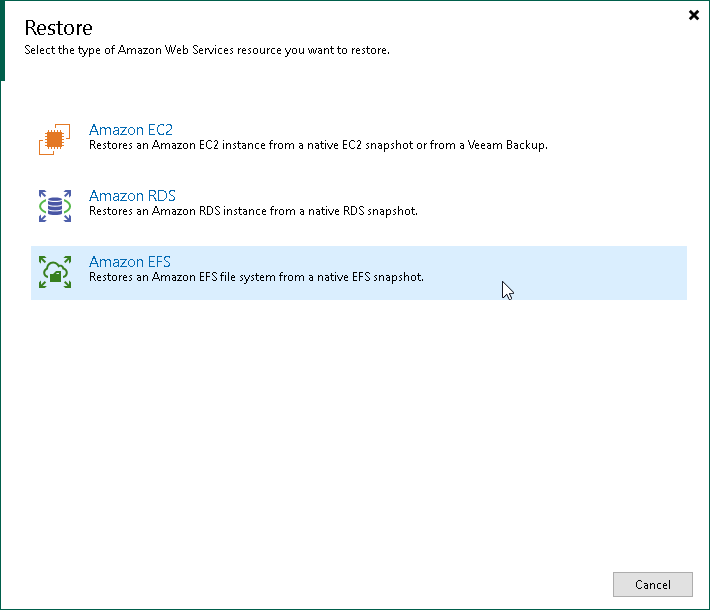Click the RDS description starting "Restores an Amazon RDS instance"
The image size is (710, 610).
[x=253, y=211]
